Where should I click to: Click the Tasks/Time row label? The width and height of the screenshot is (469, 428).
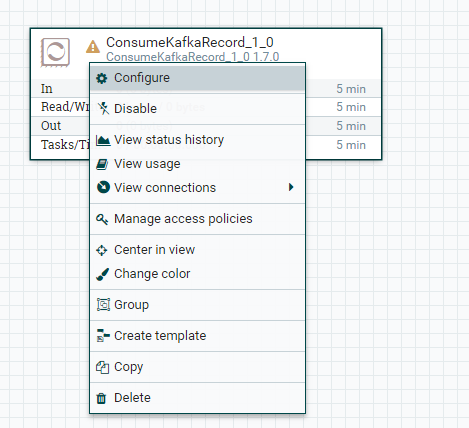(65, 145)
